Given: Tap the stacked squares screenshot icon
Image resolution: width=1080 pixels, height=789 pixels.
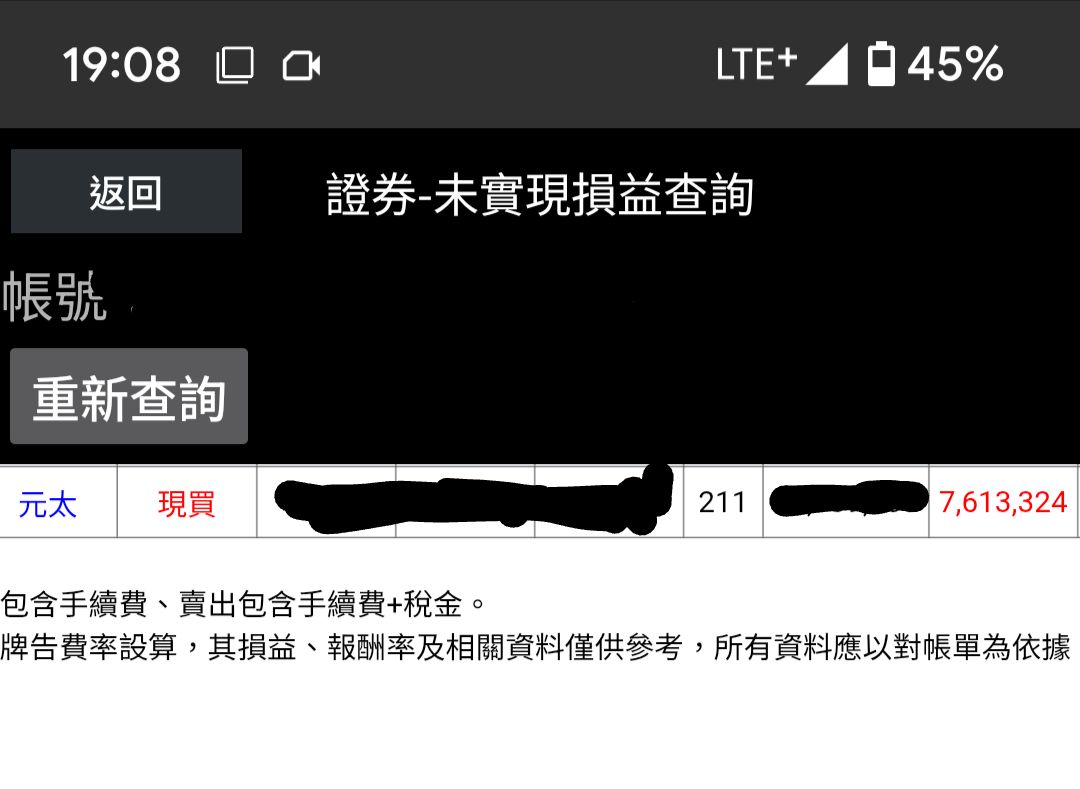Looking at the screenshot, I should point(235,65).
